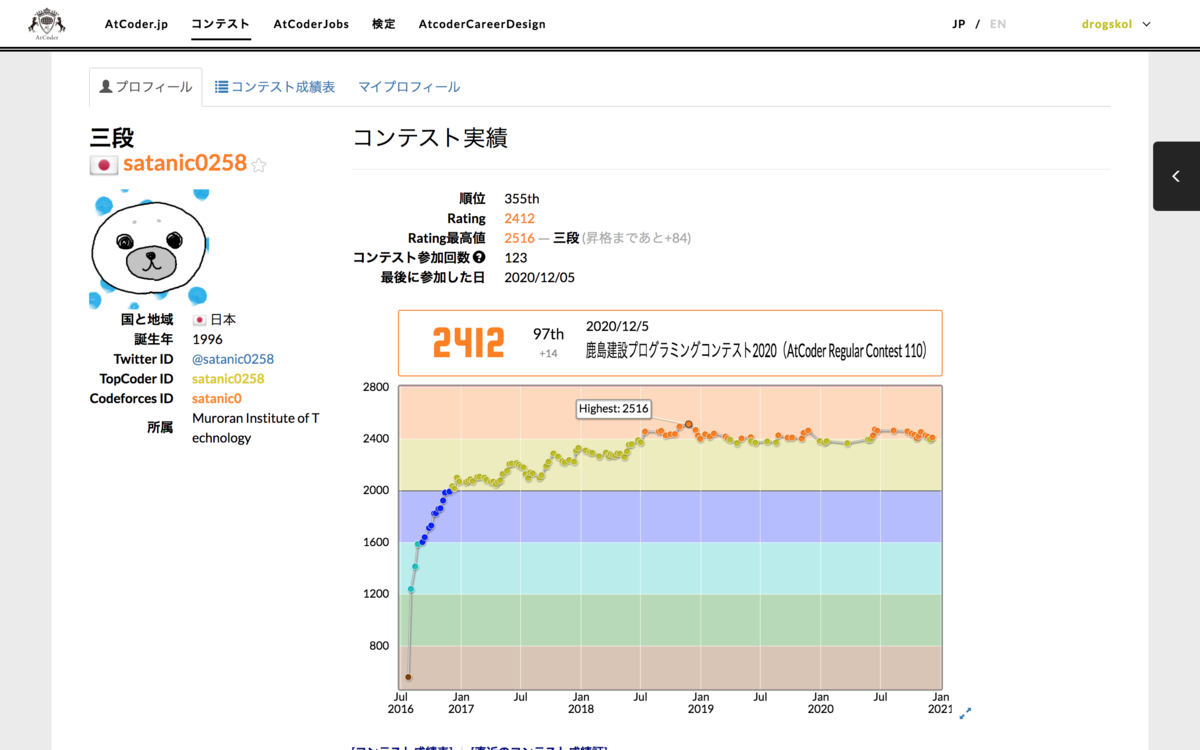Click the highest rating 2516 text
This screenshot has height=750, width=1200.
coord(520,238)
